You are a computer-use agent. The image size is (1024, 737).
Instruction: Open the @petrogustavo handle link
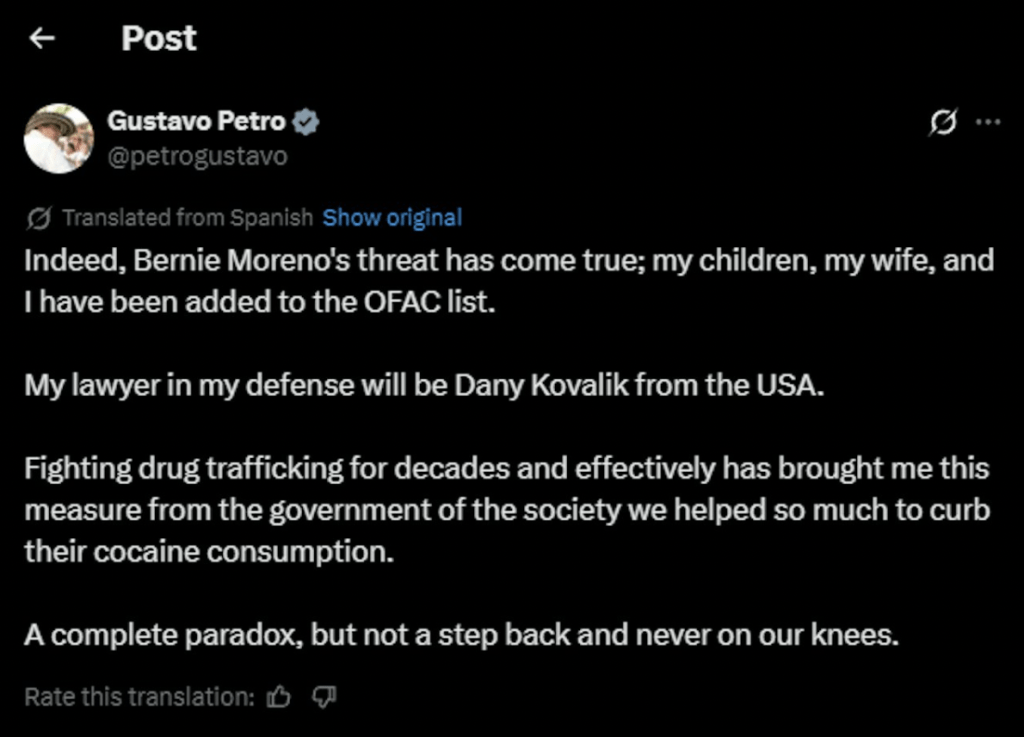pos(197,157)
